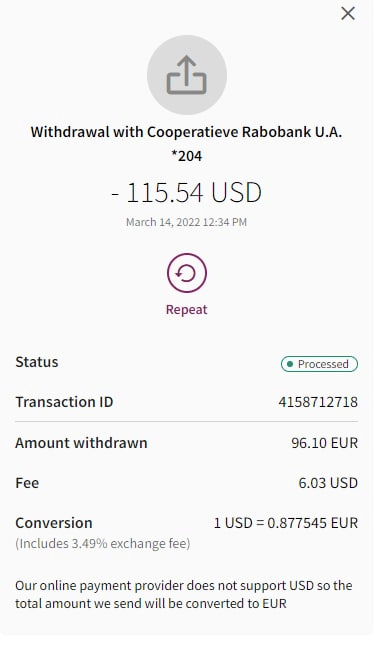Click the 3.49% exchange fee note
The image size is (383, 650).
click(x=103, y=543)
